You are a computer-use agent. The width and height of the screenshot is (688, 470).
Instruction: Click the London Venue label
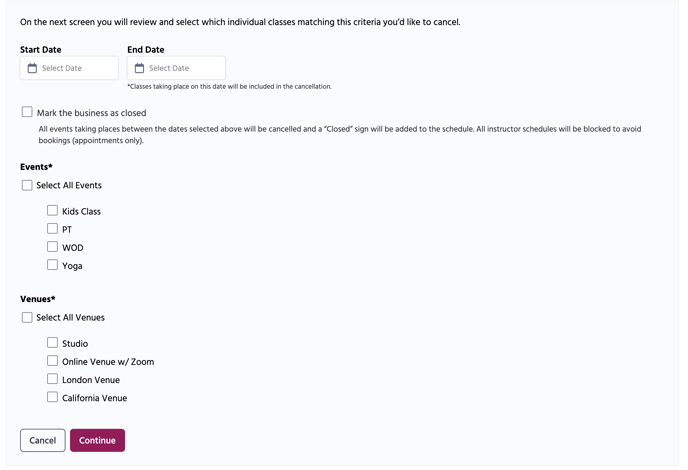click(91, 380)
